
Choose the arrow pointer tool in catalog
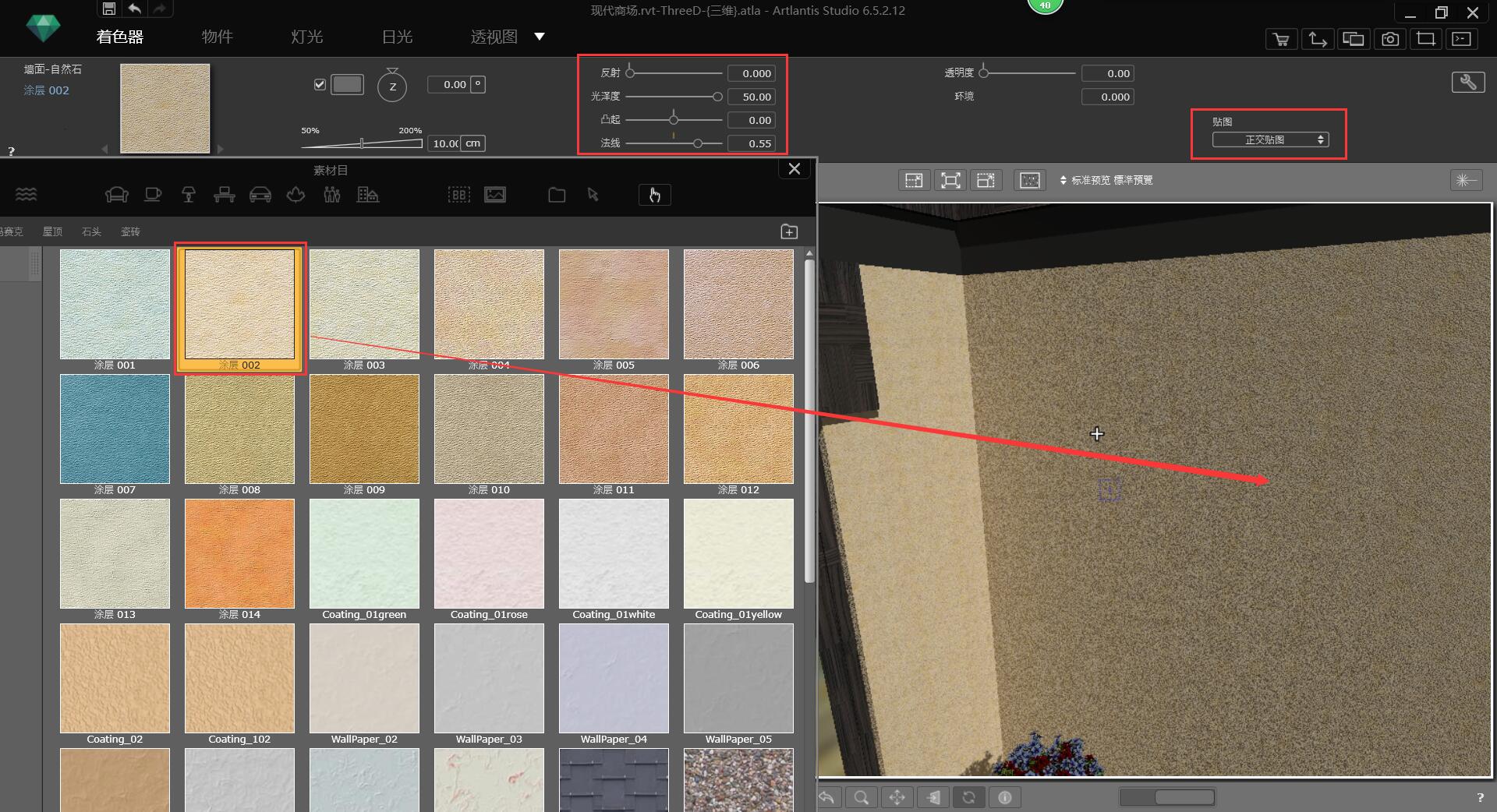593,194
